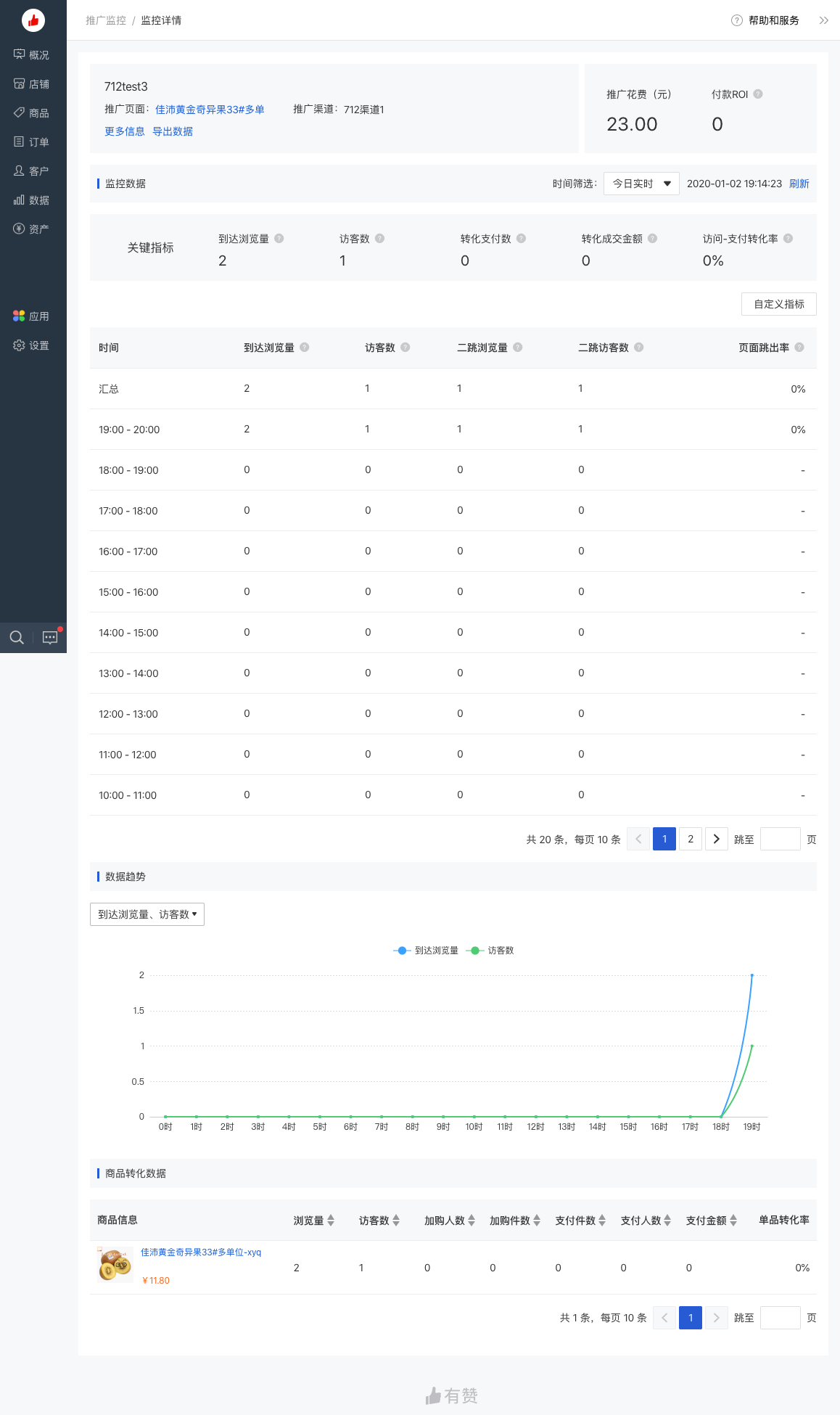Click the kiwi fruit product thumbnail
Screen dimensions: 840x1415
[x=115, y=1265]
